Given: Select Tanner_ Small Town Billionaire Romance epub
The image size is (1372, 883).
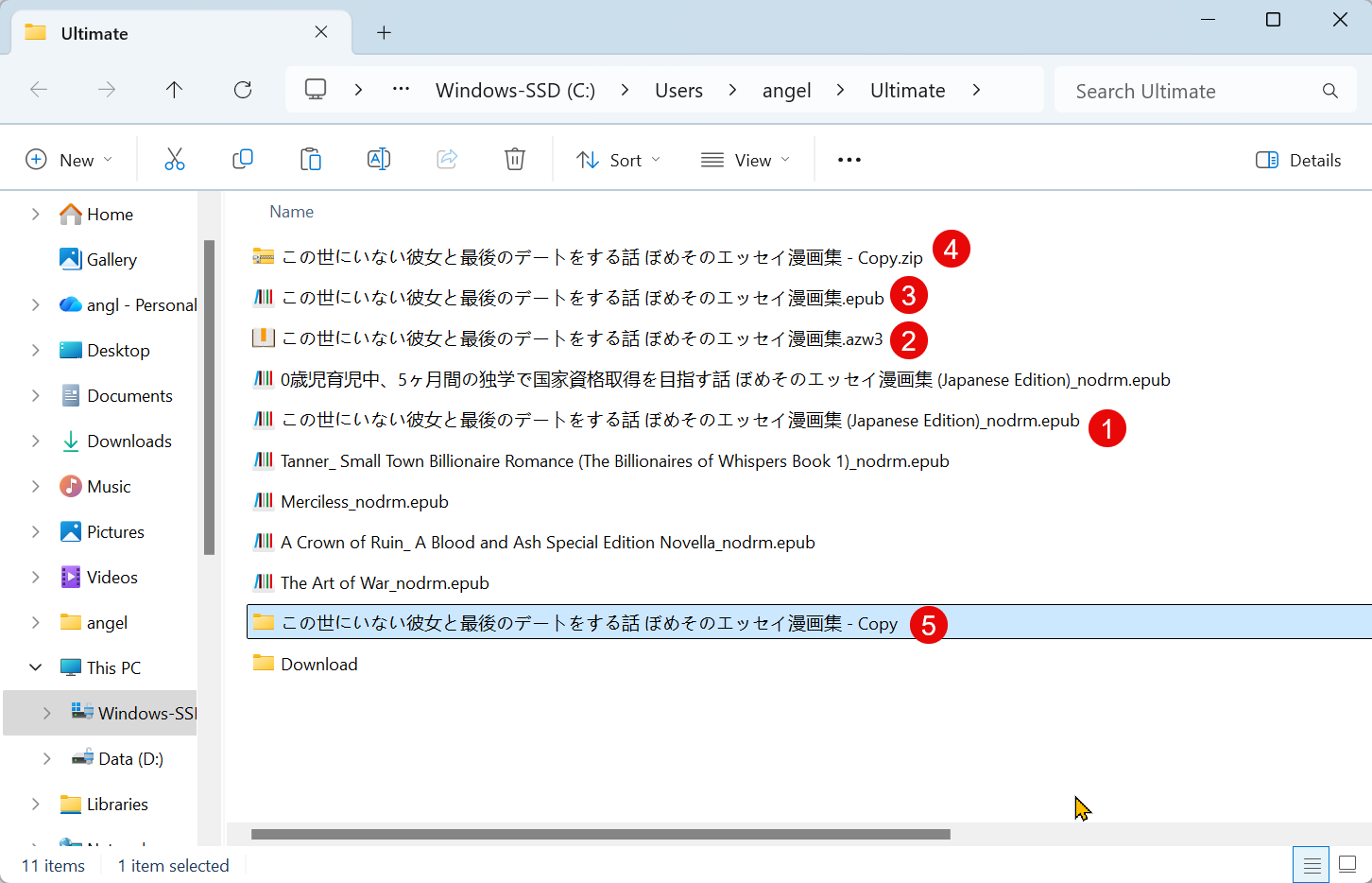Looking at the screenshot, I should [614, 461].
